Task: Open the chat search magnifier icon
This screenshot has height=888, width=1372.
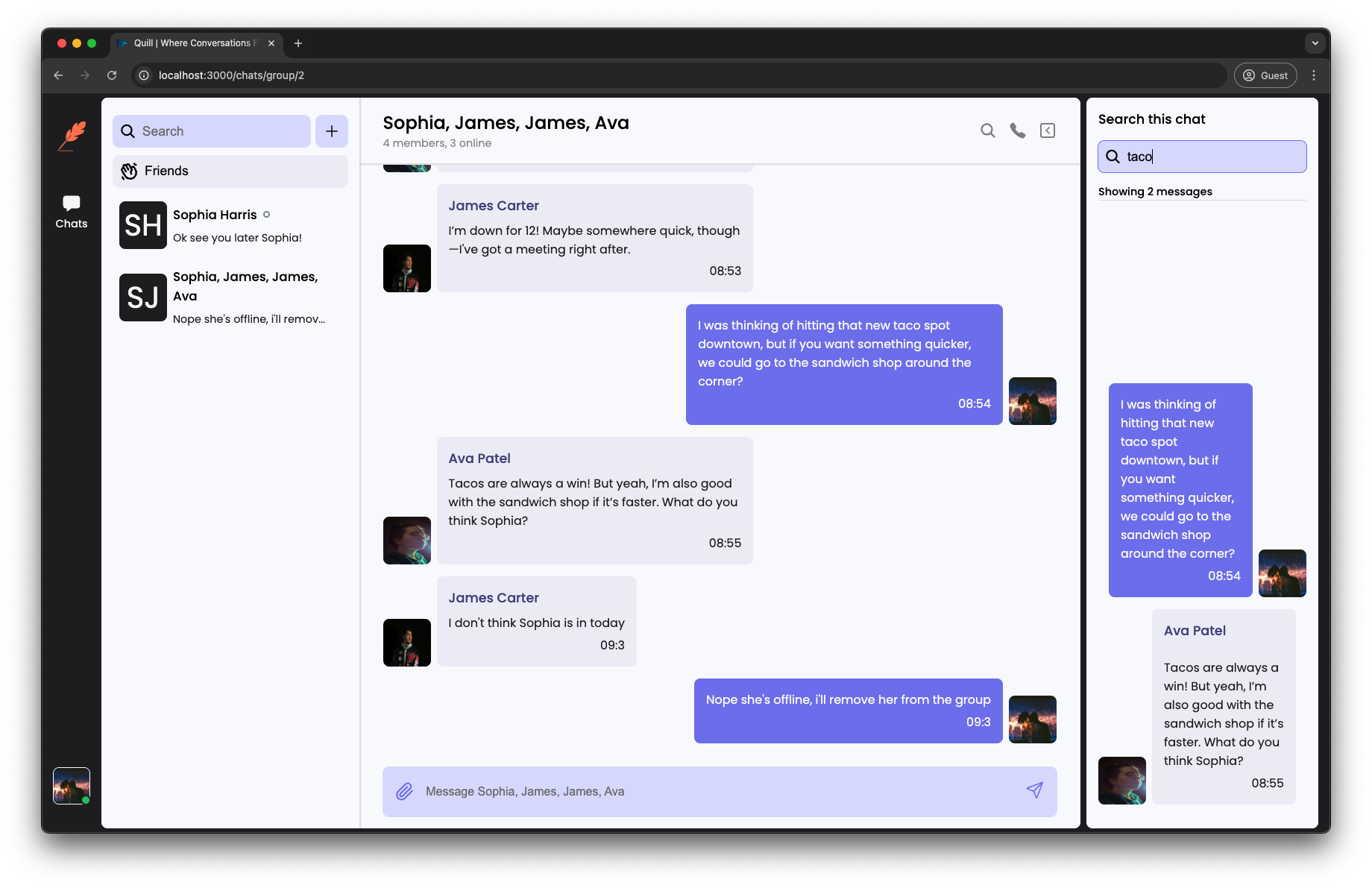Action: (x=987, y=130)
